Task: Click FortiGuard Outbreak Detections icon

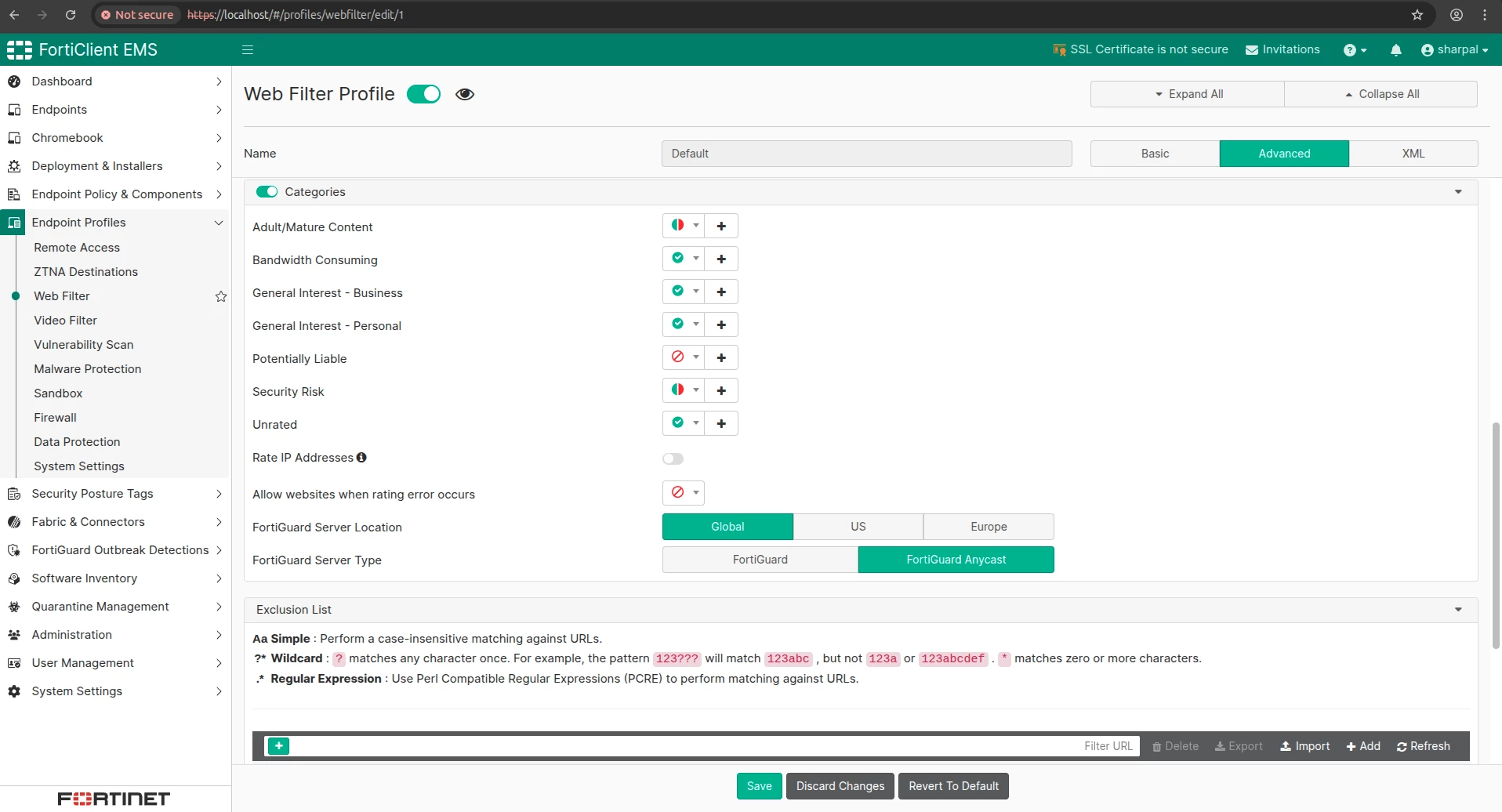Action: coord(14,550)
